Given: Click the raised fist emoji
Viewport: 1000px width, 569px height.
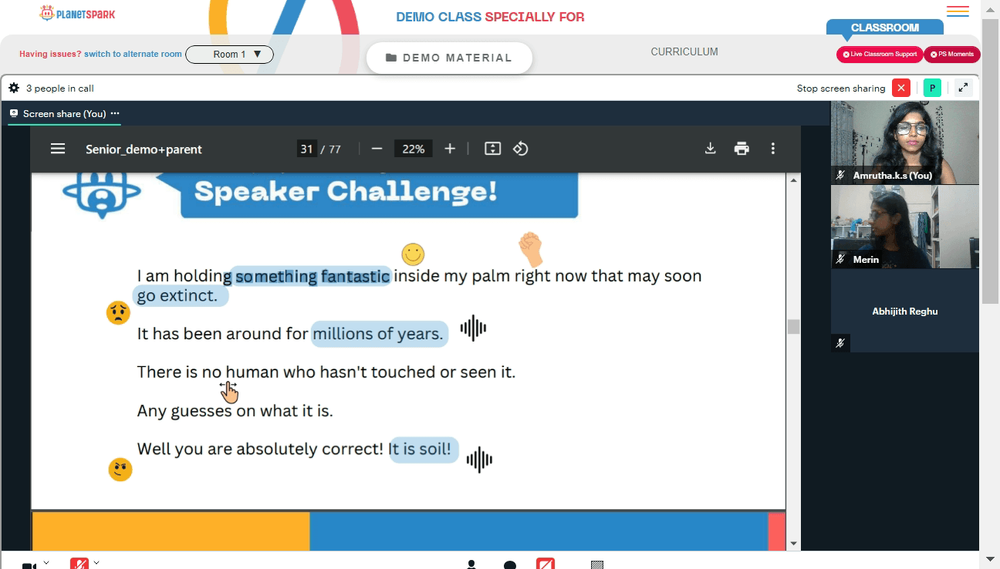Looking at the screenshot, I should pos(531,249).
